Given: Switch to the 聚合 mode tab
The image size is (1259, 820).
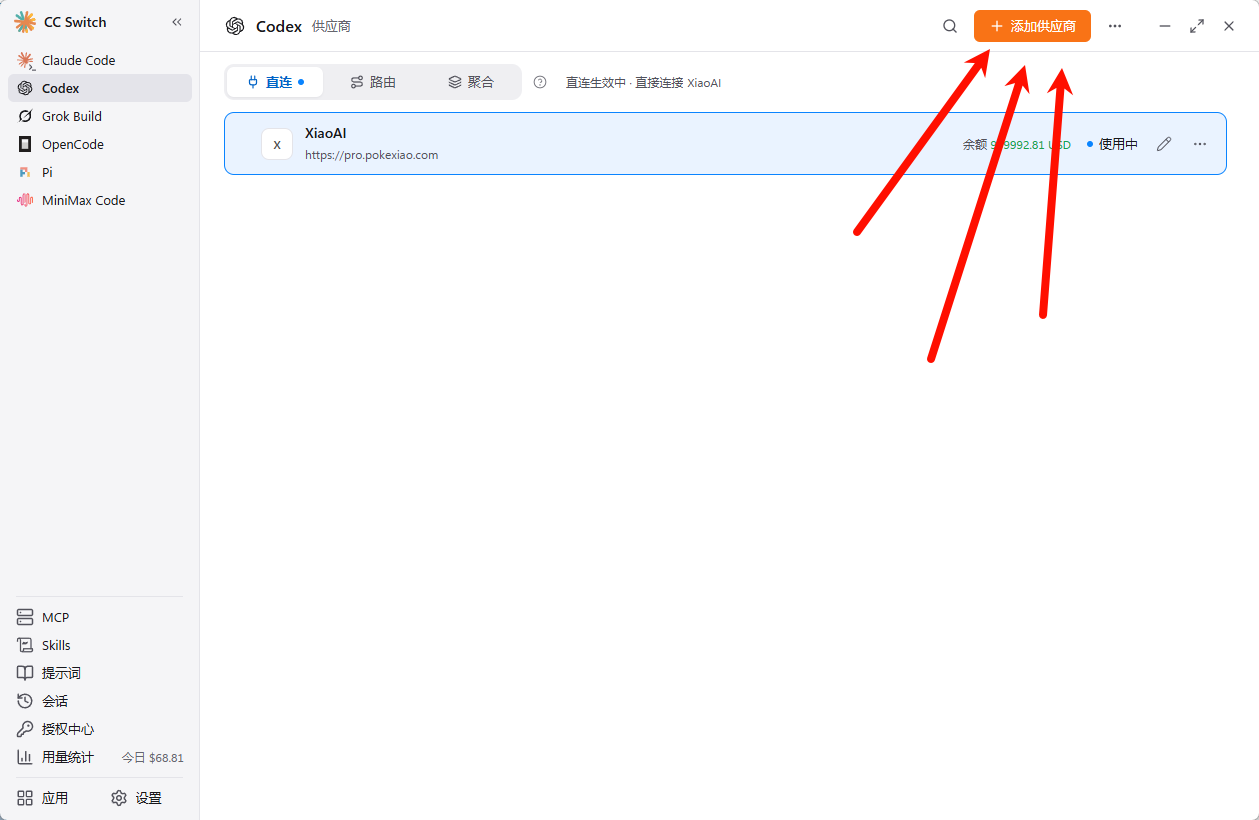Looking at the screenshot, I should pos(471,82).
